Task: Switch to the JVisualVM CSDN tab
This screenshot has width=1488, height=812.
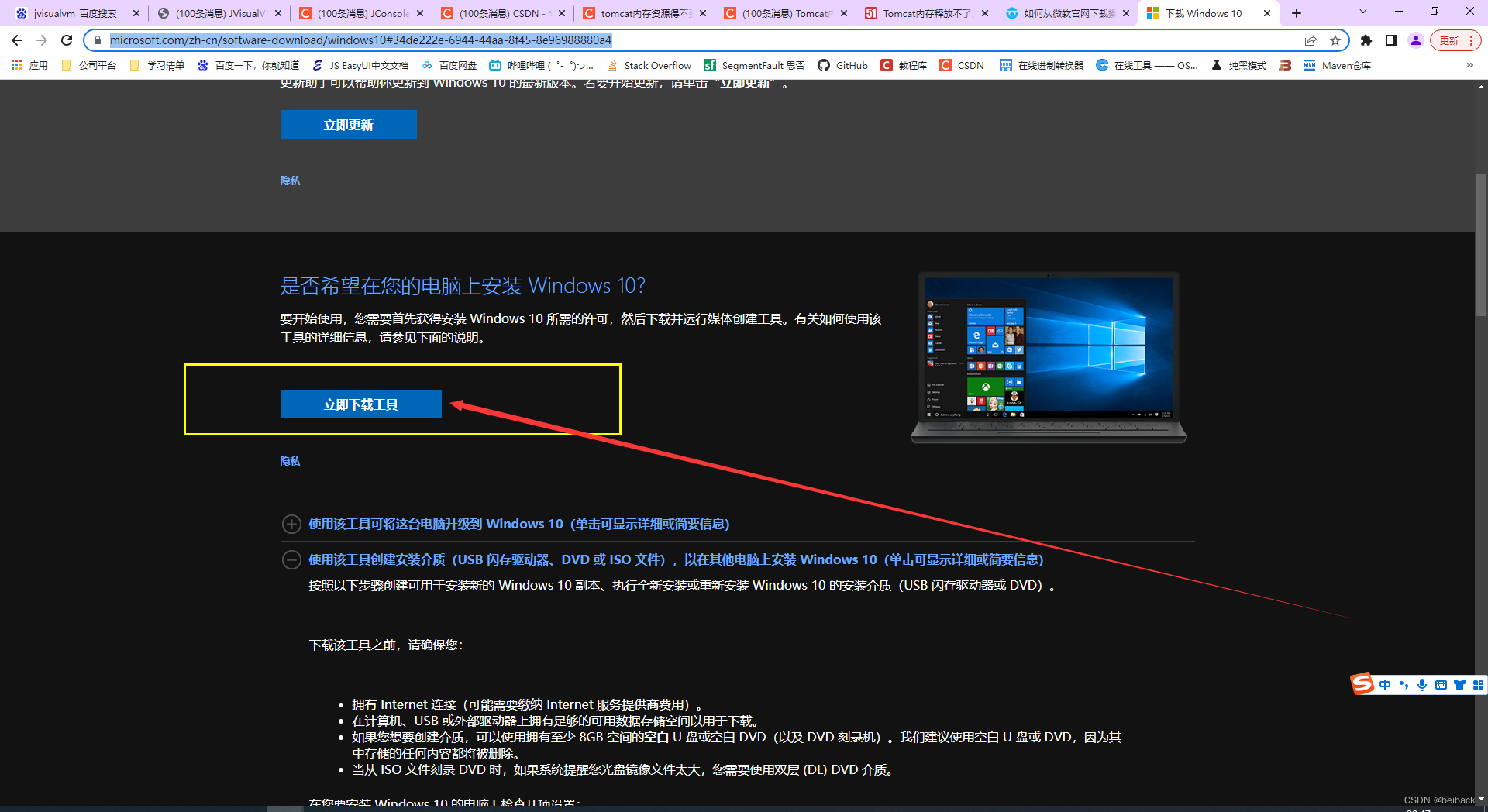Action: [220, 13]
